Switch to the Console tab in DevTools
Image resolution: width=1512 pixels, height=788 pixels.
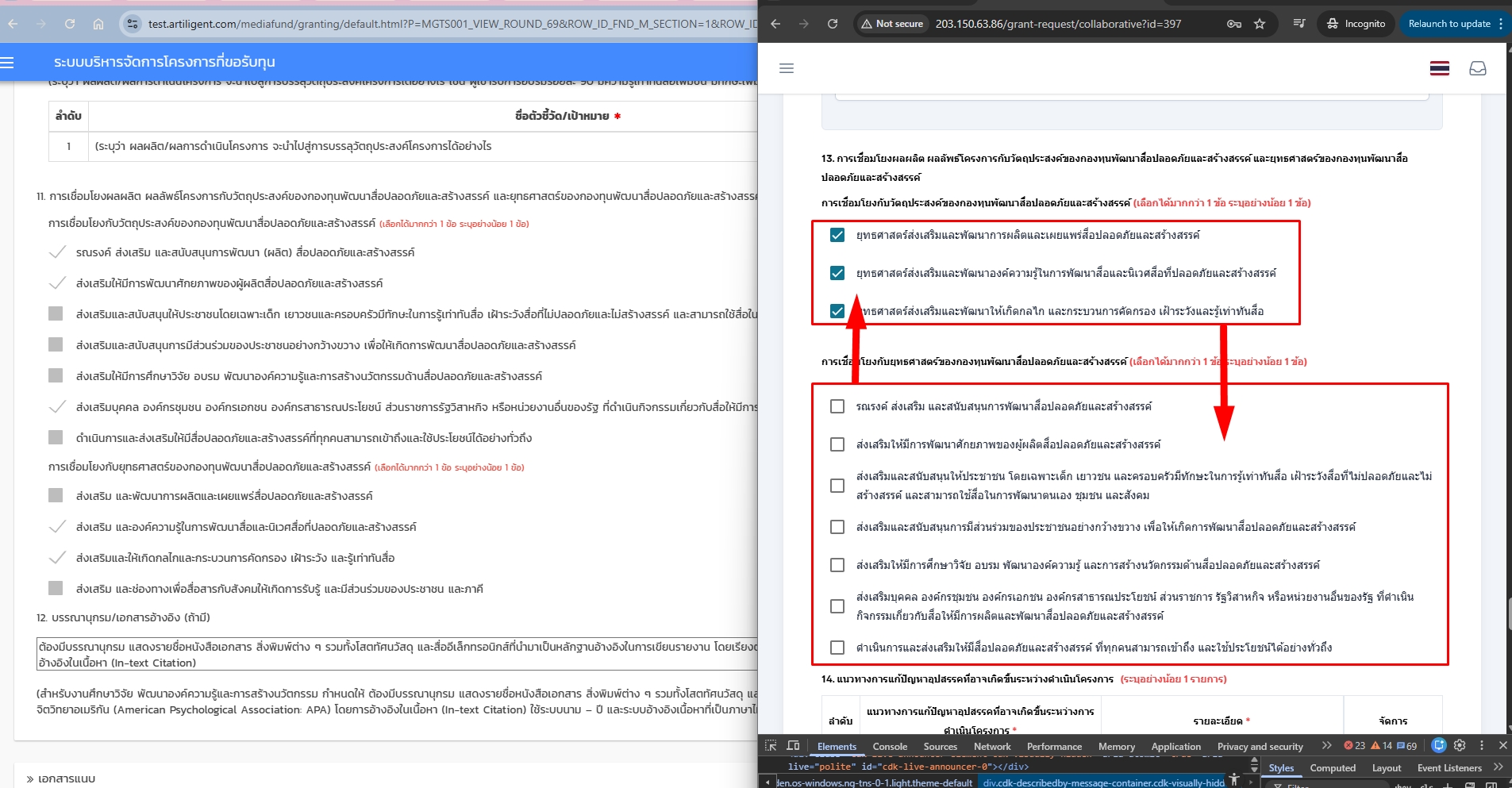click(890, 747)
